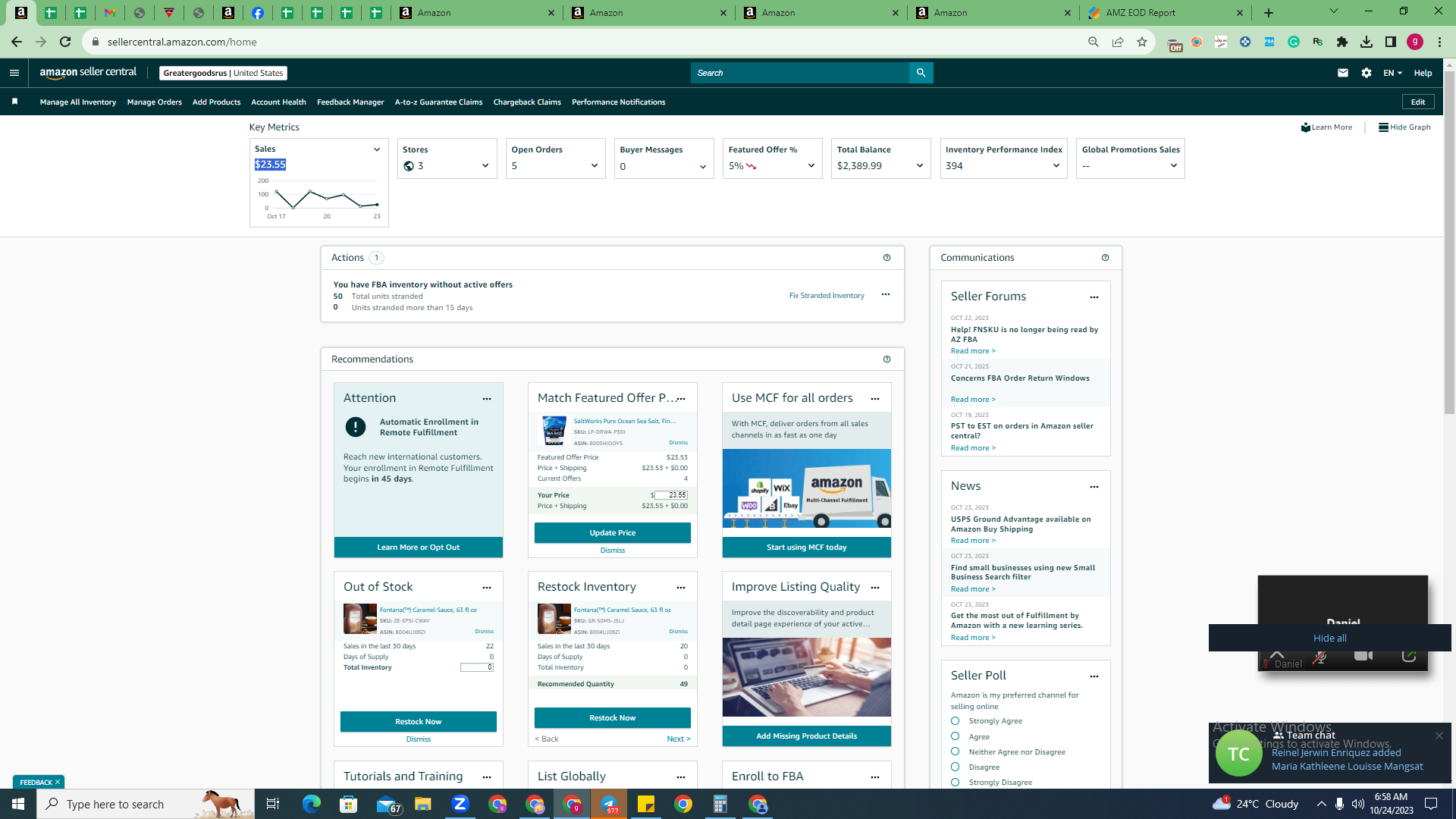Screen dimensions: 1456x819
Task: Click Add Missing Product Details button
Action: coord(807,736)
